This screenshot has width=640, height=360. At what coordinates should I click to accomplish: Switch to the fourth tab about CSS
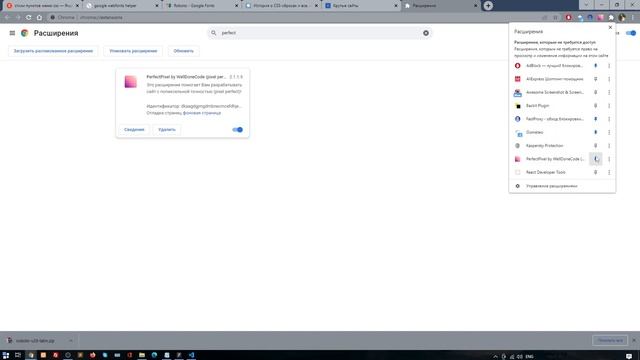[x=281, y=6]
